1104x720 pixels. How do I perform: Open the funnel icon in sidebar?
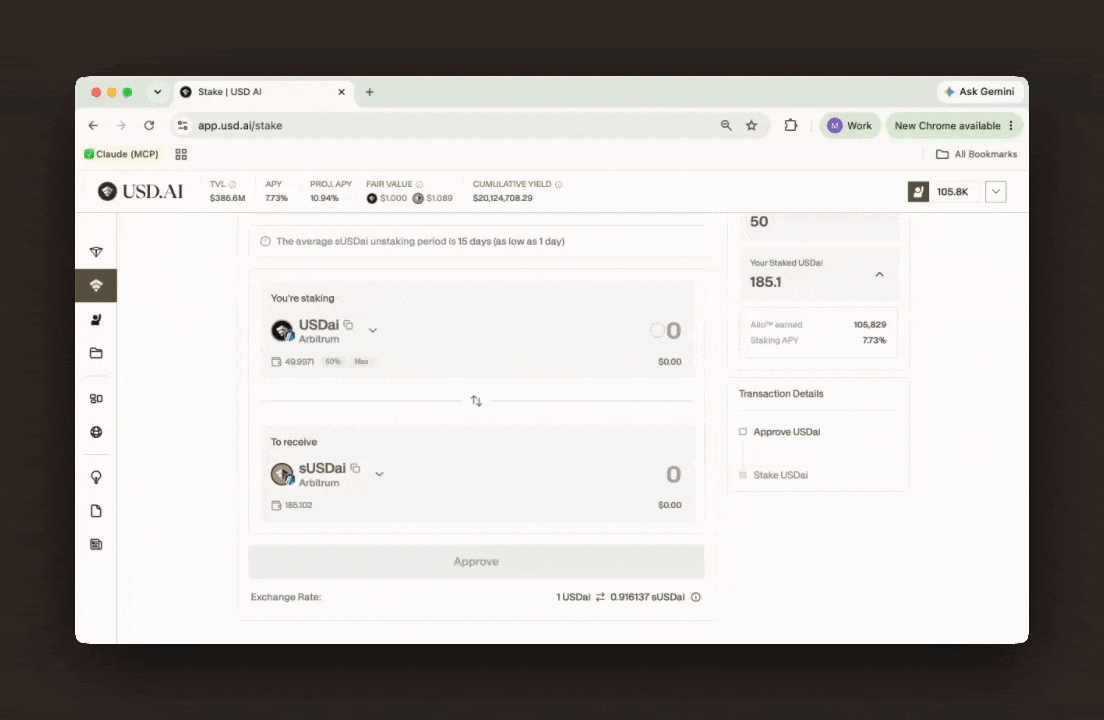click(96, 252)
